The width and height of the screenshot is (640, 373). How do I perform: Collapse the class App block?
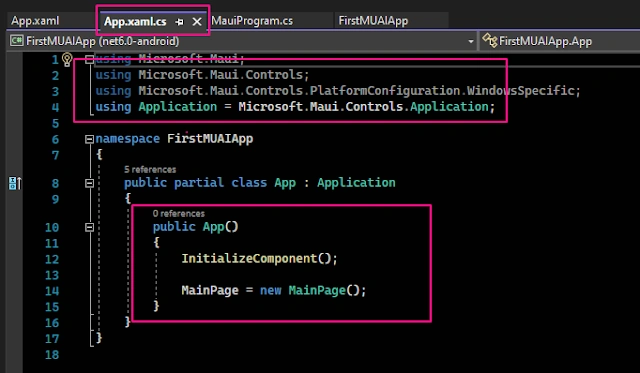pos(89,184)
